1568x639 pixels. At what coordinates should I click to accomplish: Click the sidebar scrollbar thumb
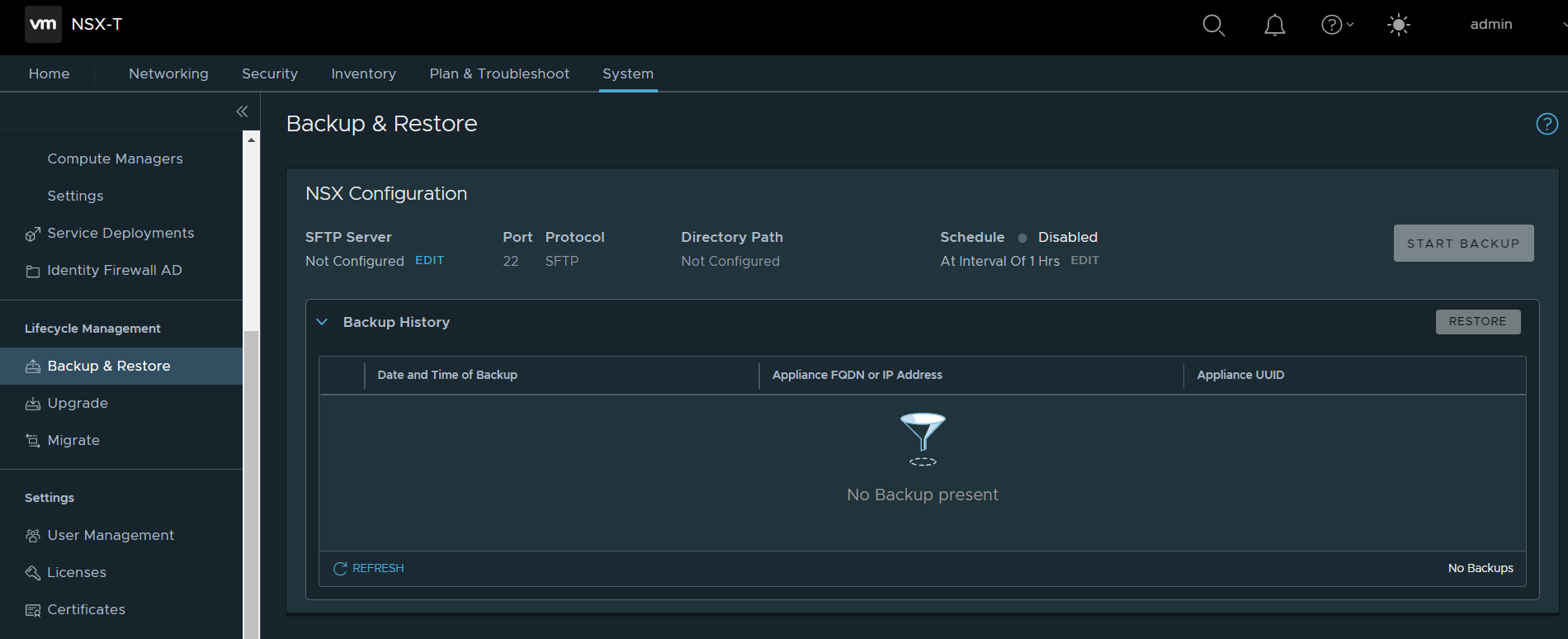(x=252, y=483)
